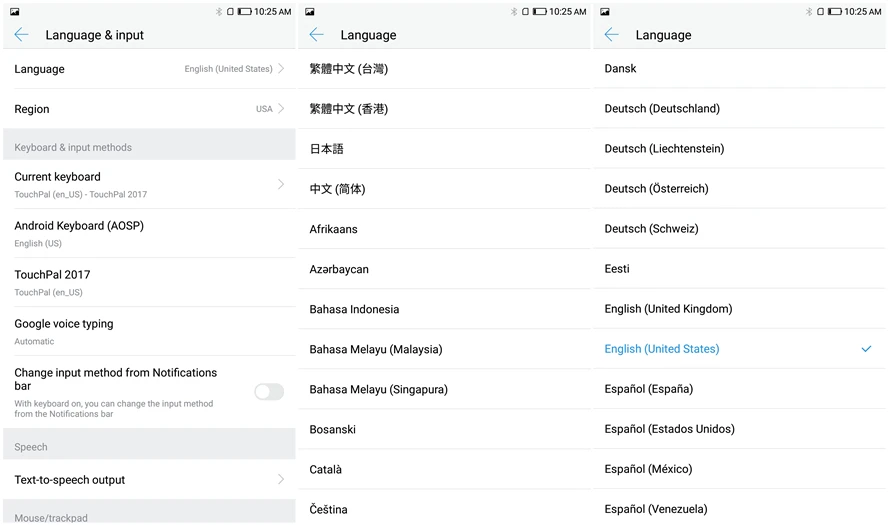The image size is (888, 525).
Task: Open Text-to-speech output chevron
Action: tap(281, 479)
